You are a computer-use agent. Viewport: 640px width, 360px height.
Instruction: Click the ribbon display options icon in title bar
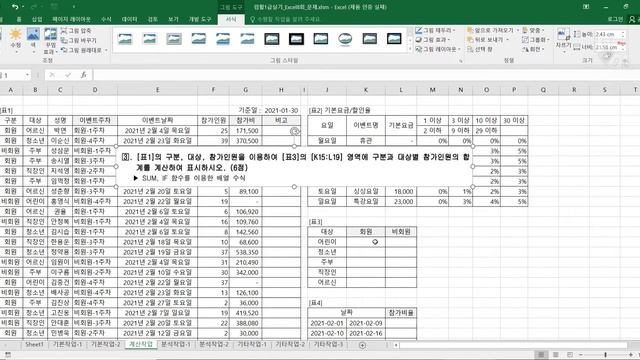coord(586,7)
